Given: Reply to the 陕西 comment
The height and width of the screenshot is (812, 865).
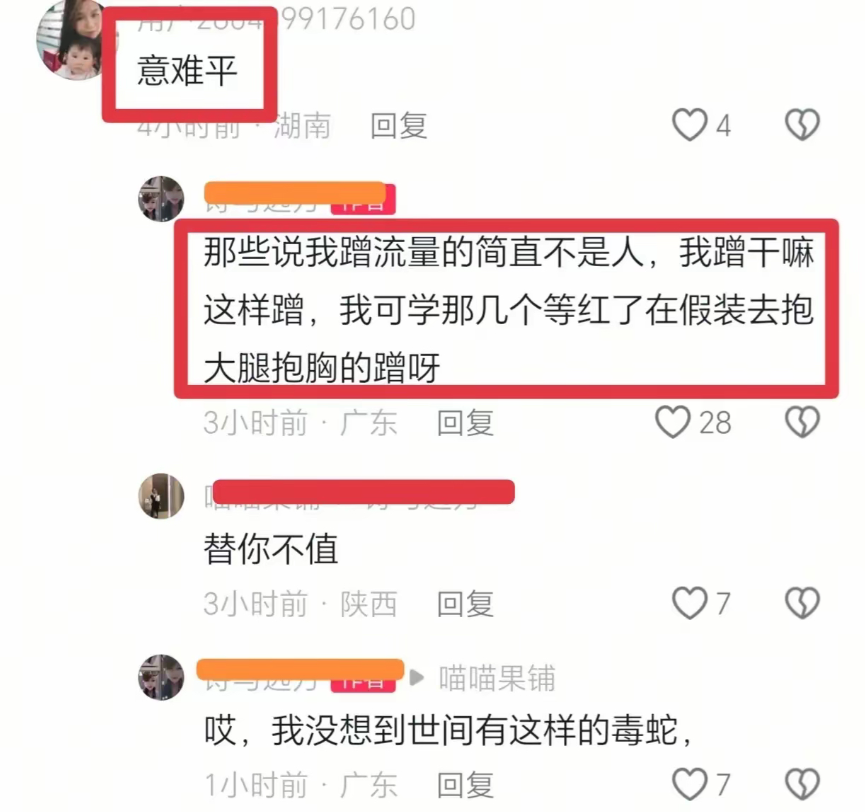Looking at the screenshot, I should [465, 603].
